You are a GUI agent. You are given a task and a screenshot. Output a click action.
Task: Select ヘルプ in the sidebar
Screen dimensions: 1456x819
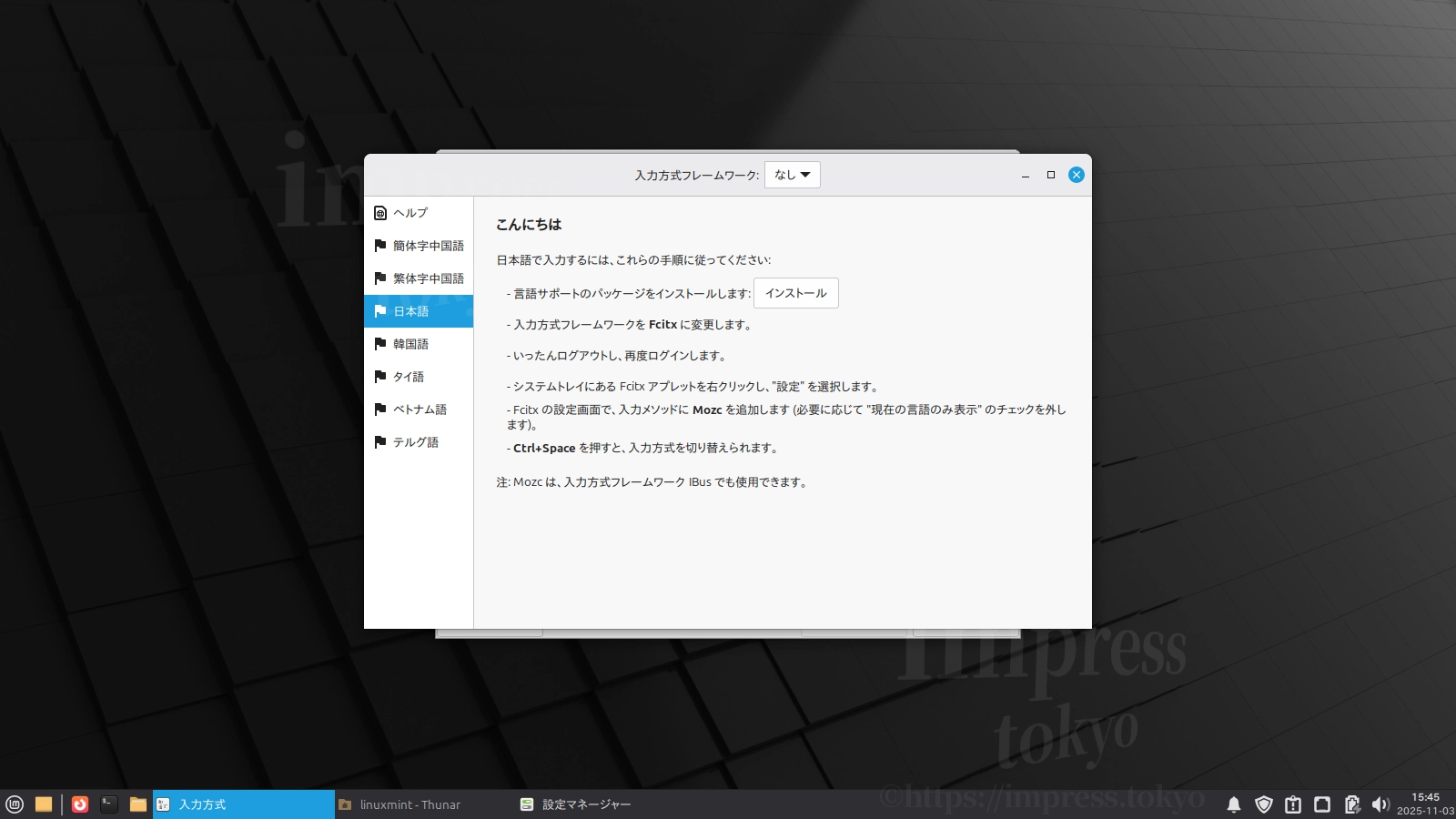[x=419, y=213]
